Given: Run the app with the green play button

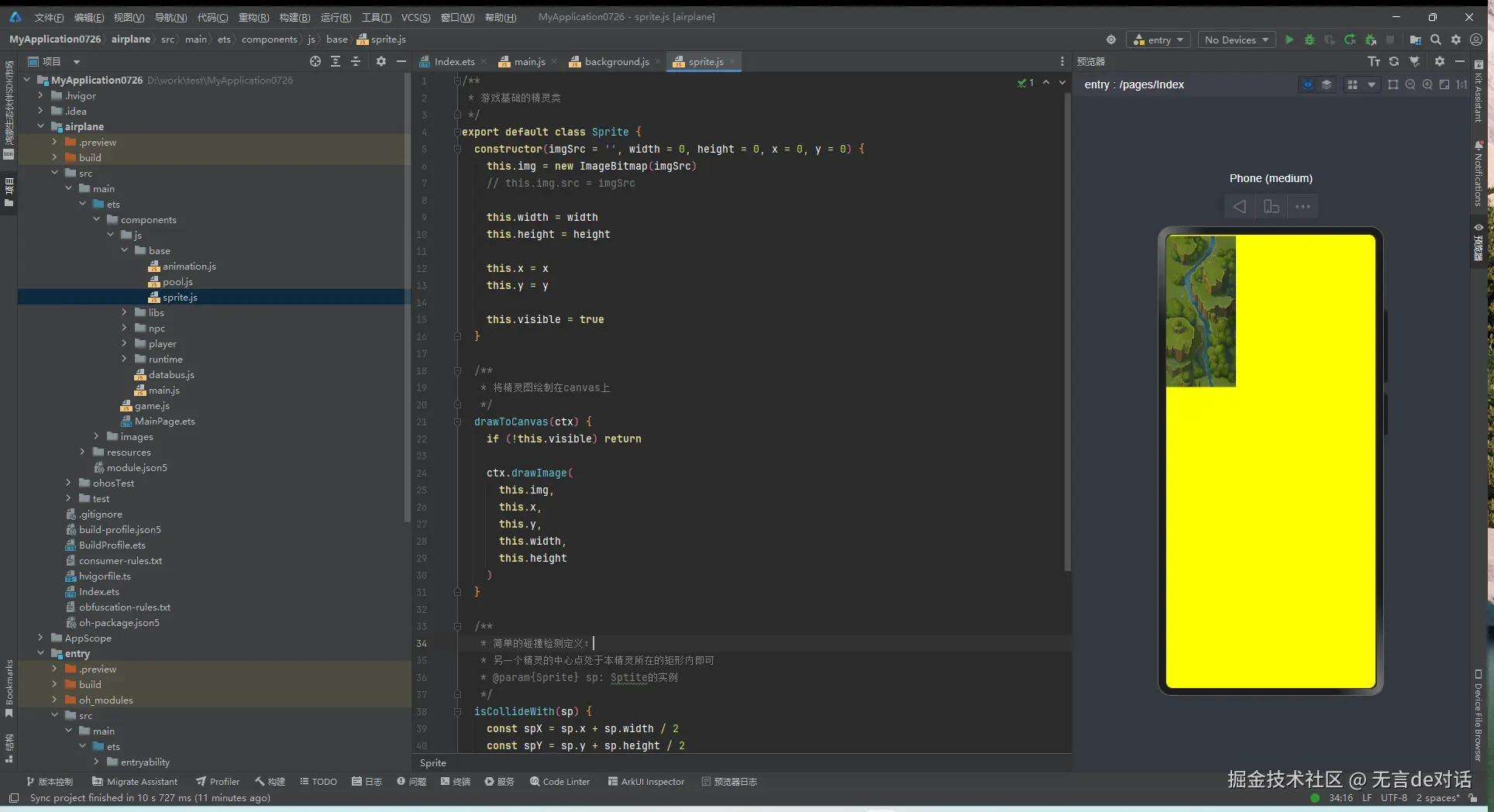Looking at the screenshot, I should pyautogui.click(x=1289, y=40).
